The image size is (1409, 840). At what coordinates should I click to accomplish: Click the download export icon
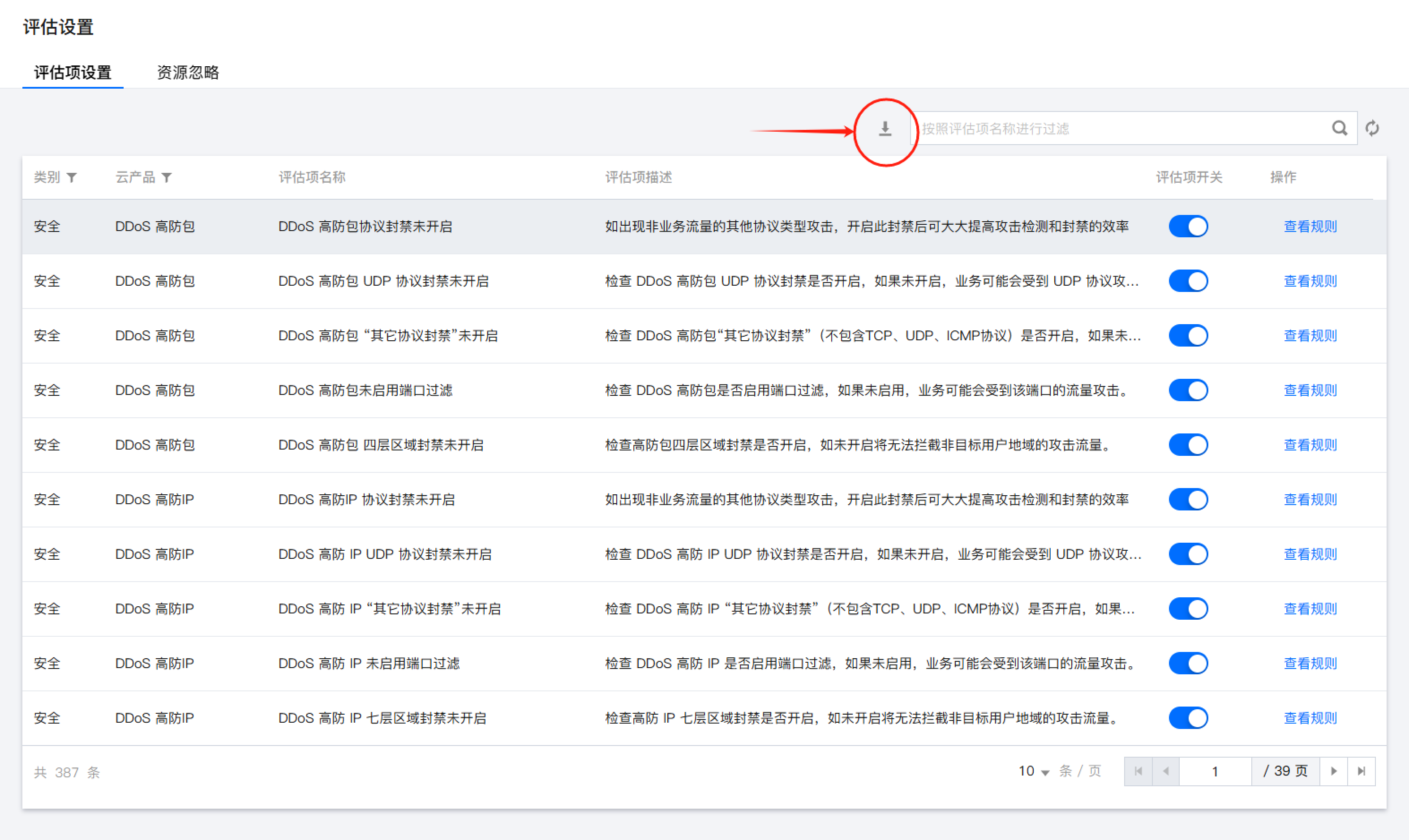tap(885, 129)
